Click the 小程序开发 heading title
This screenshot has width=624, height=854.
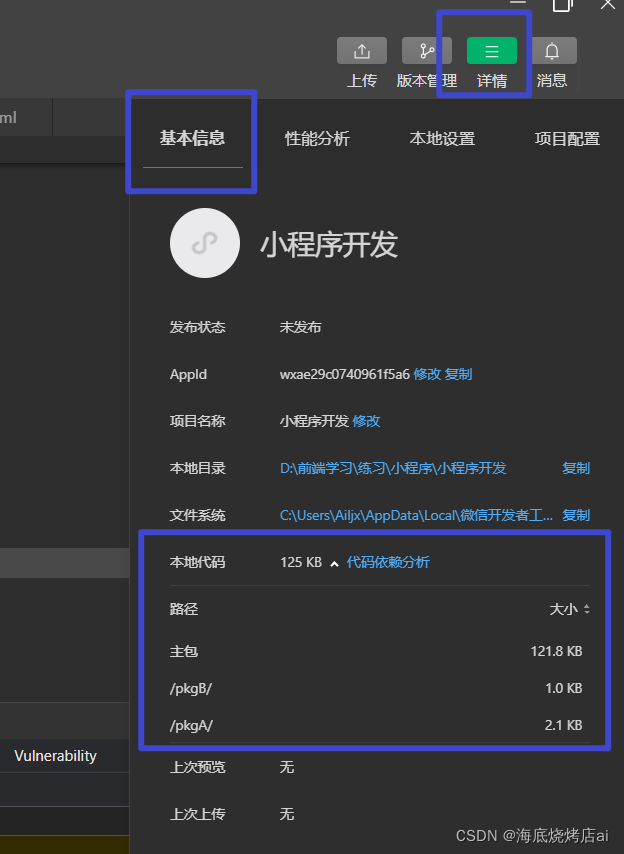click(x=329, y=245)
